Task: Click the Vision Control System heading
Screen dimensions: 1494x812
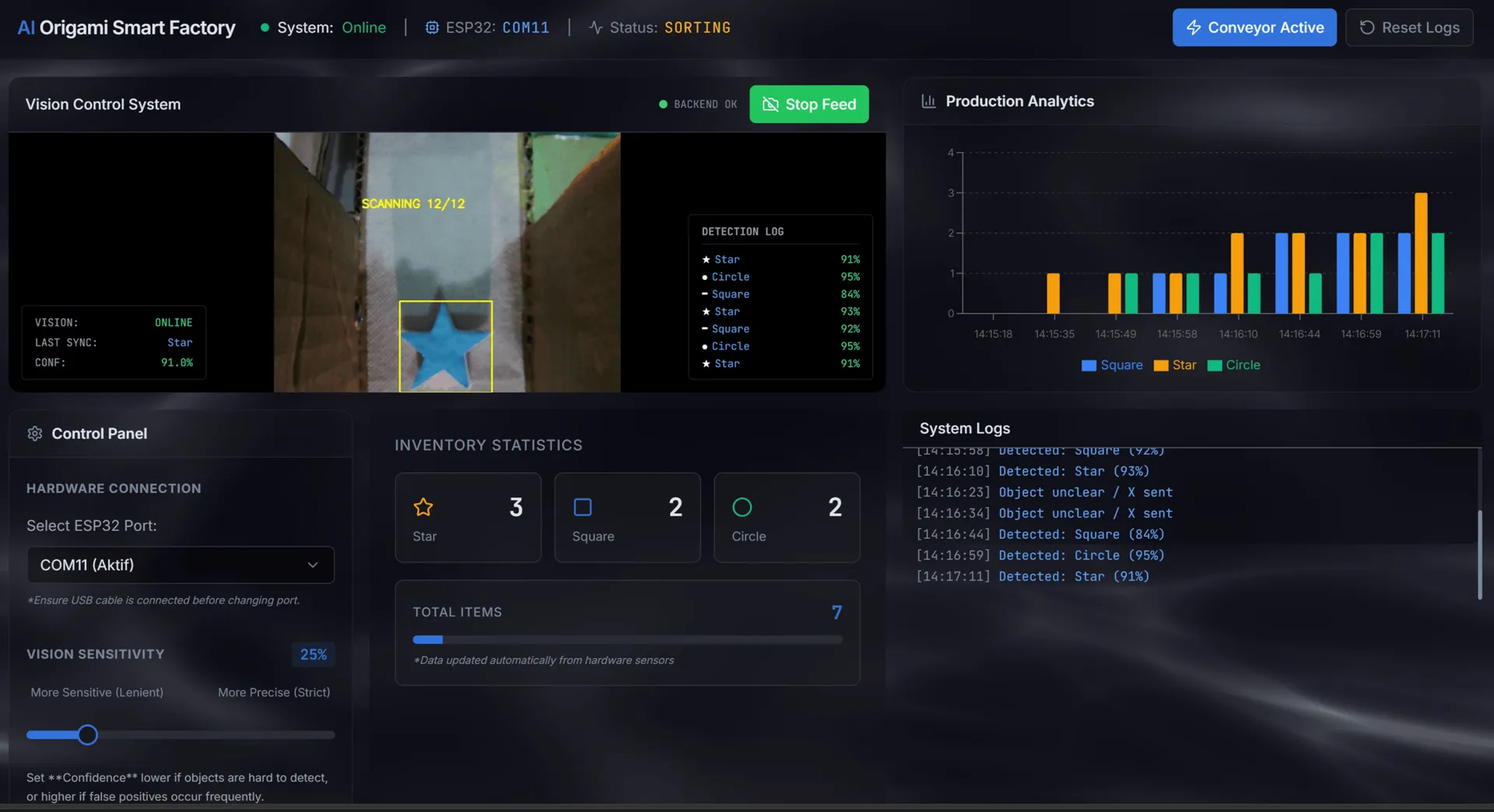Action: (103, 104)
